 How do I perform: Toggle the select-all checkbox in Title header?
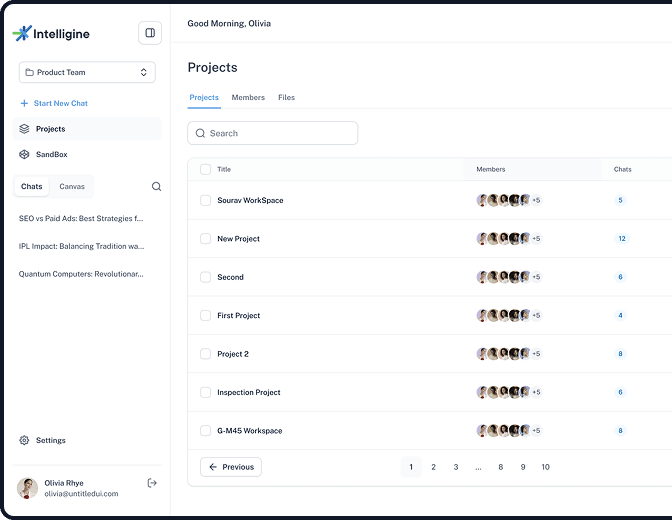(x=206, y=169)
